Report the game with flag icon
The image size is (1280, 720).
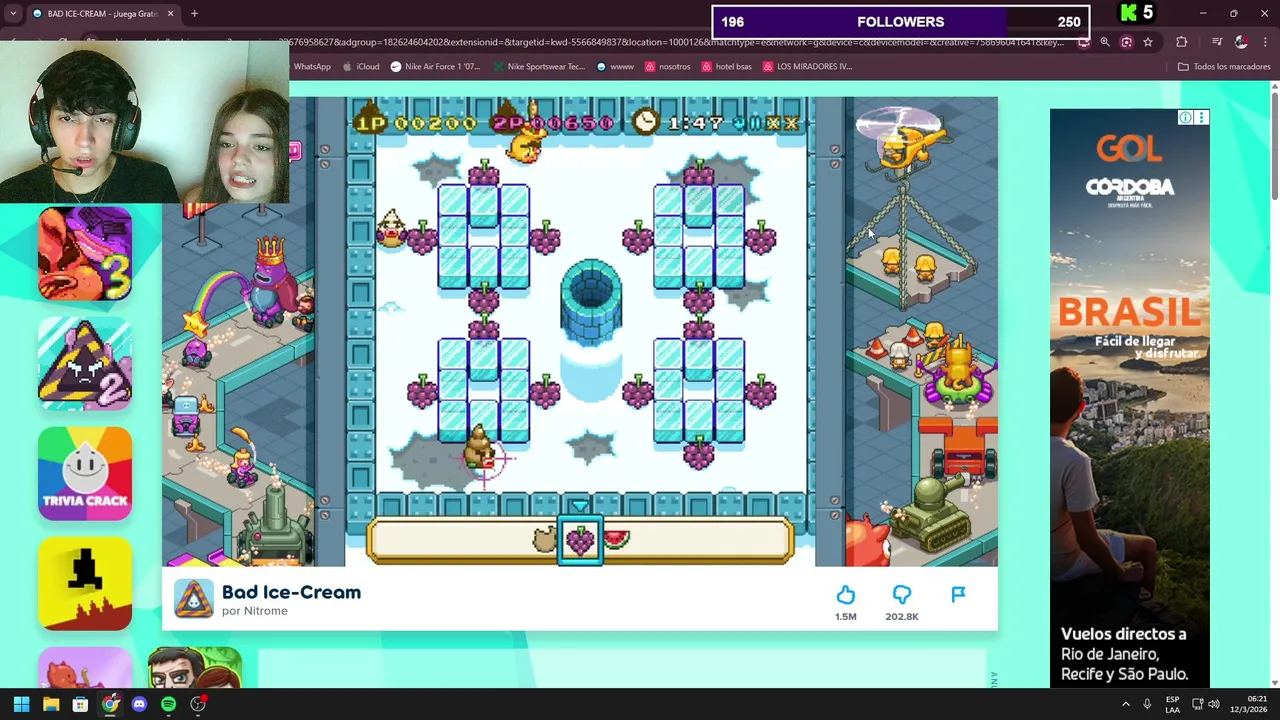(958, 595)
